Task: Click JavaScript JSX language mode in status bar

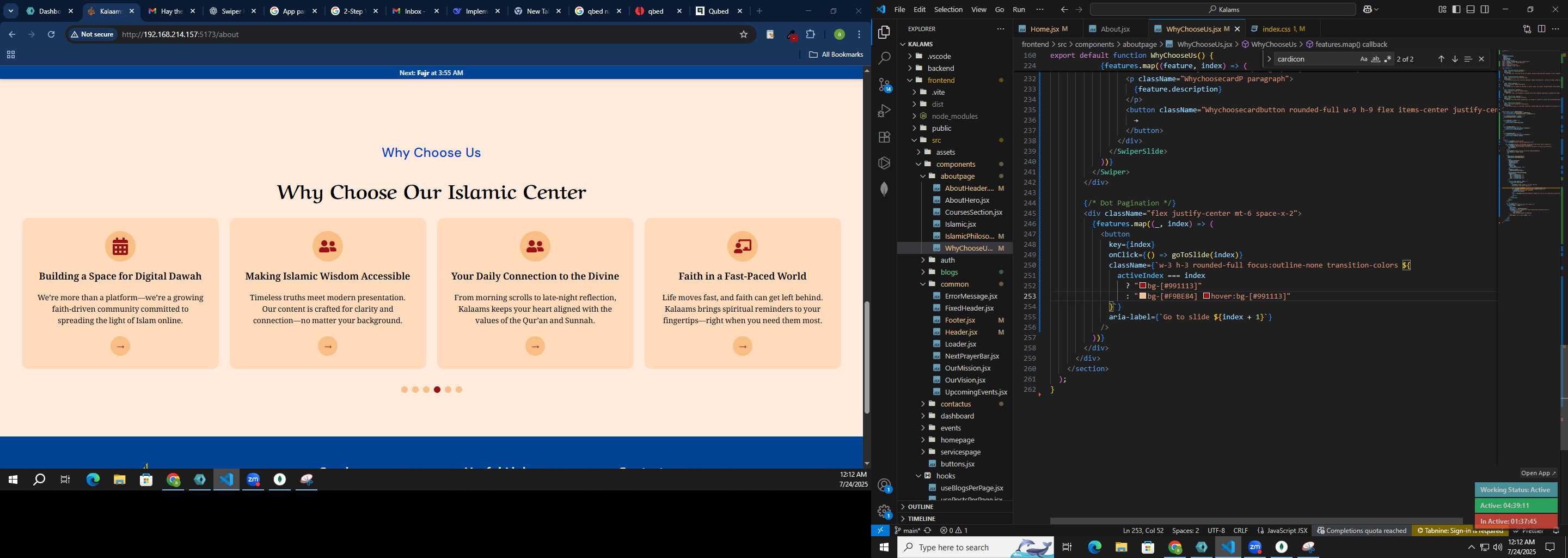Action: tap(1283, 531)
